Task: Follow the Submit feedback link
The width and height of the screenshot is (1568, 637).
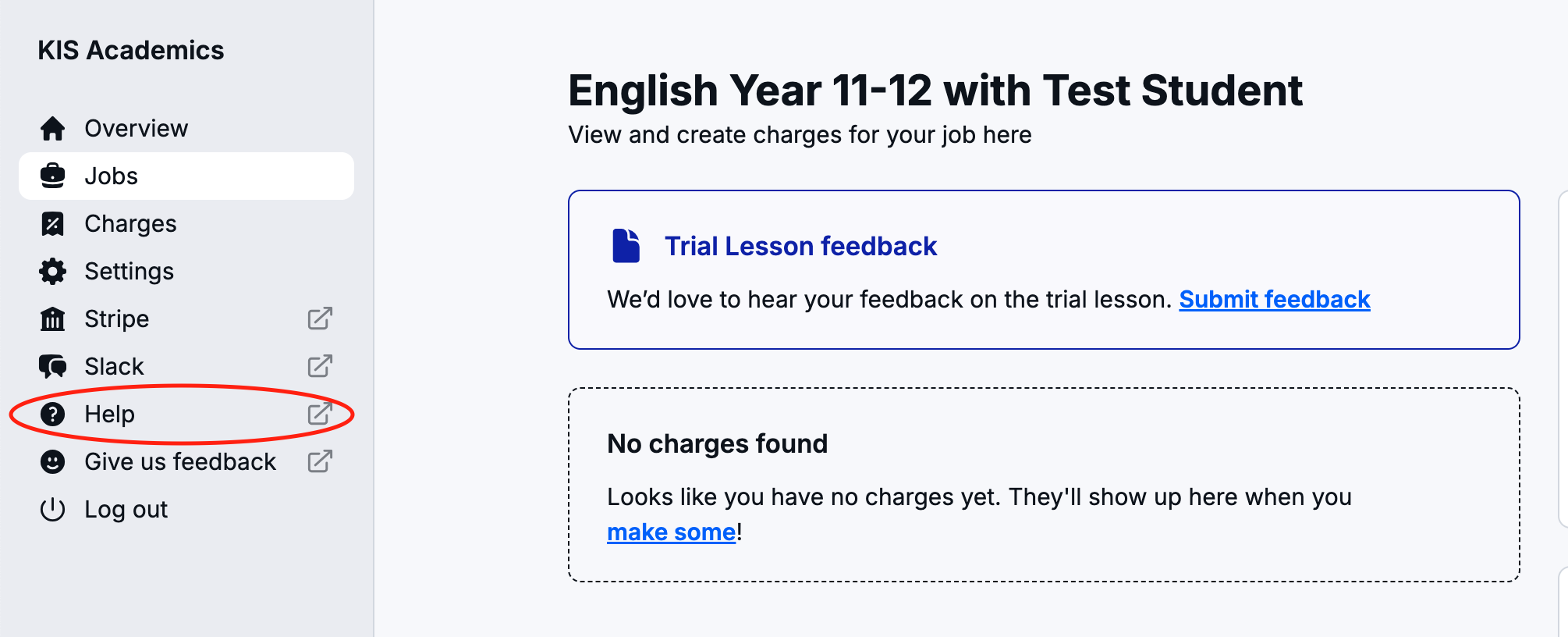Action: click(1274, 300)
